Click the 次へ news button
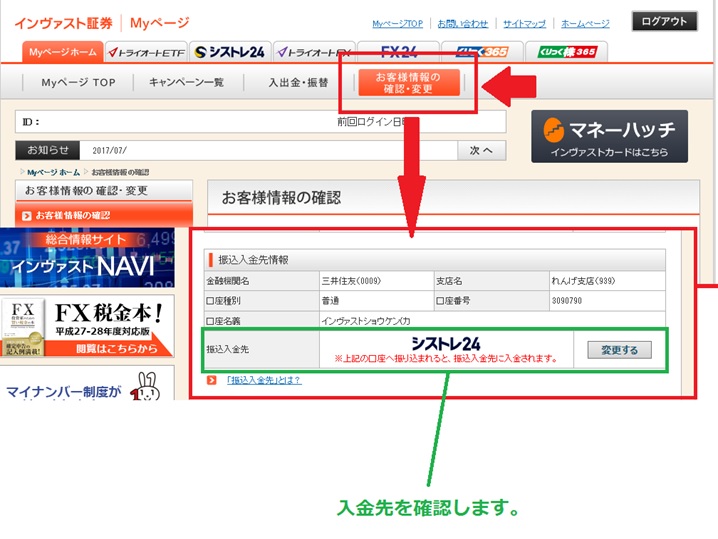The width and height of the screenshot is (718, 539). 481,150
